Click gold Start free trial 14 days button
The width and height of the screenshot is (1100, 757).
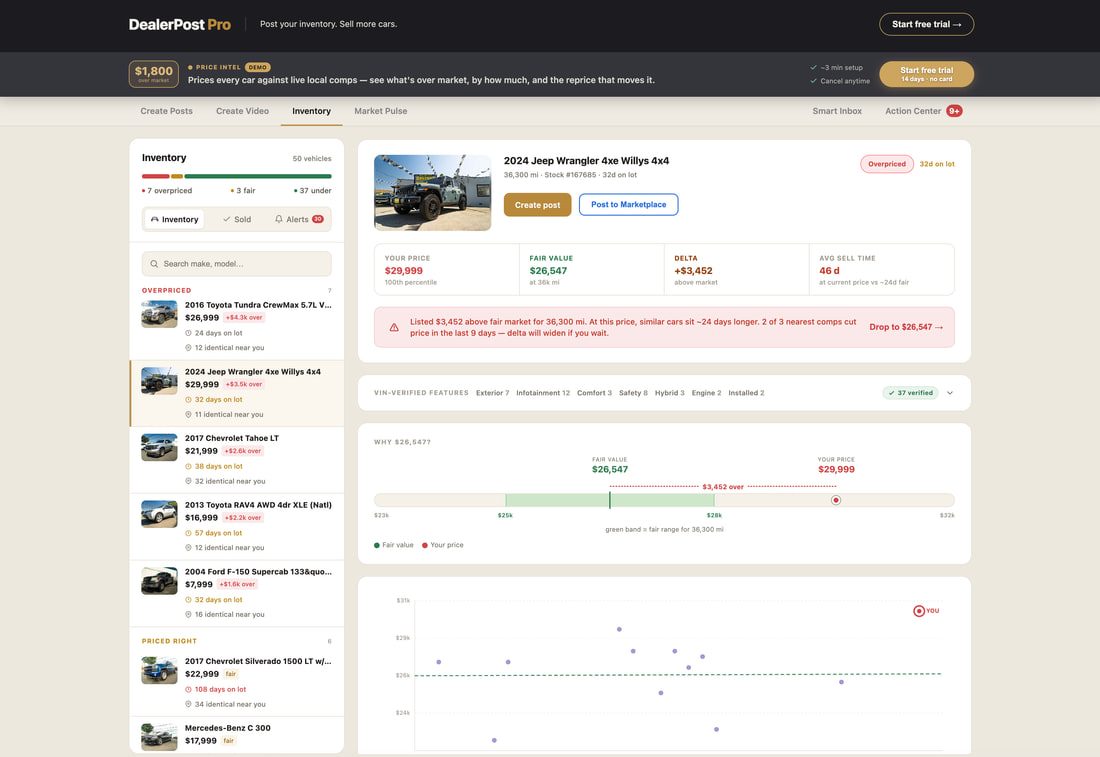(926, 74)
